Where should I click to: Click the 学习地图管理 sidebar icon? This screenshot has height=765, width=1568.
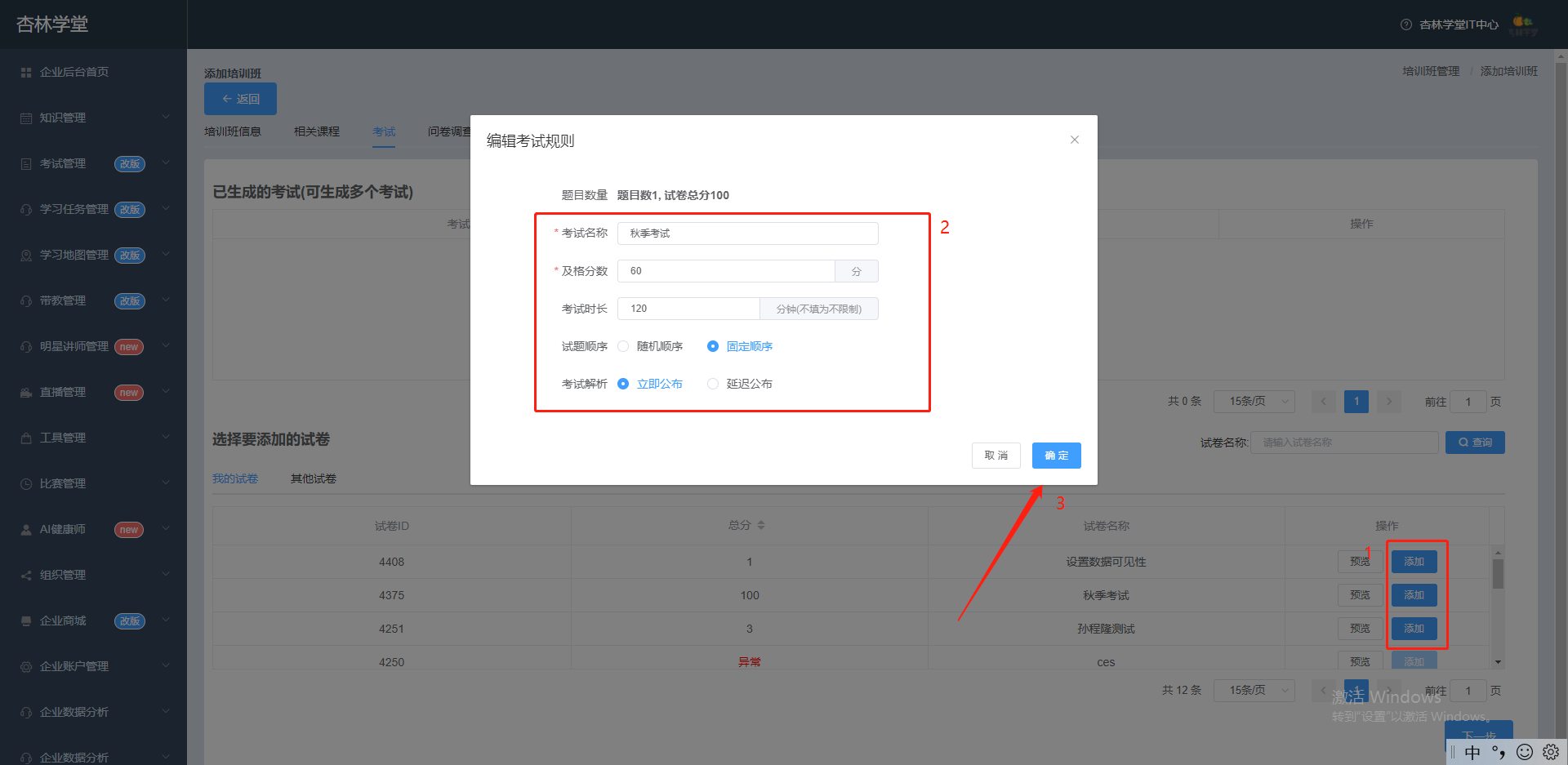(x=26, y=256)
